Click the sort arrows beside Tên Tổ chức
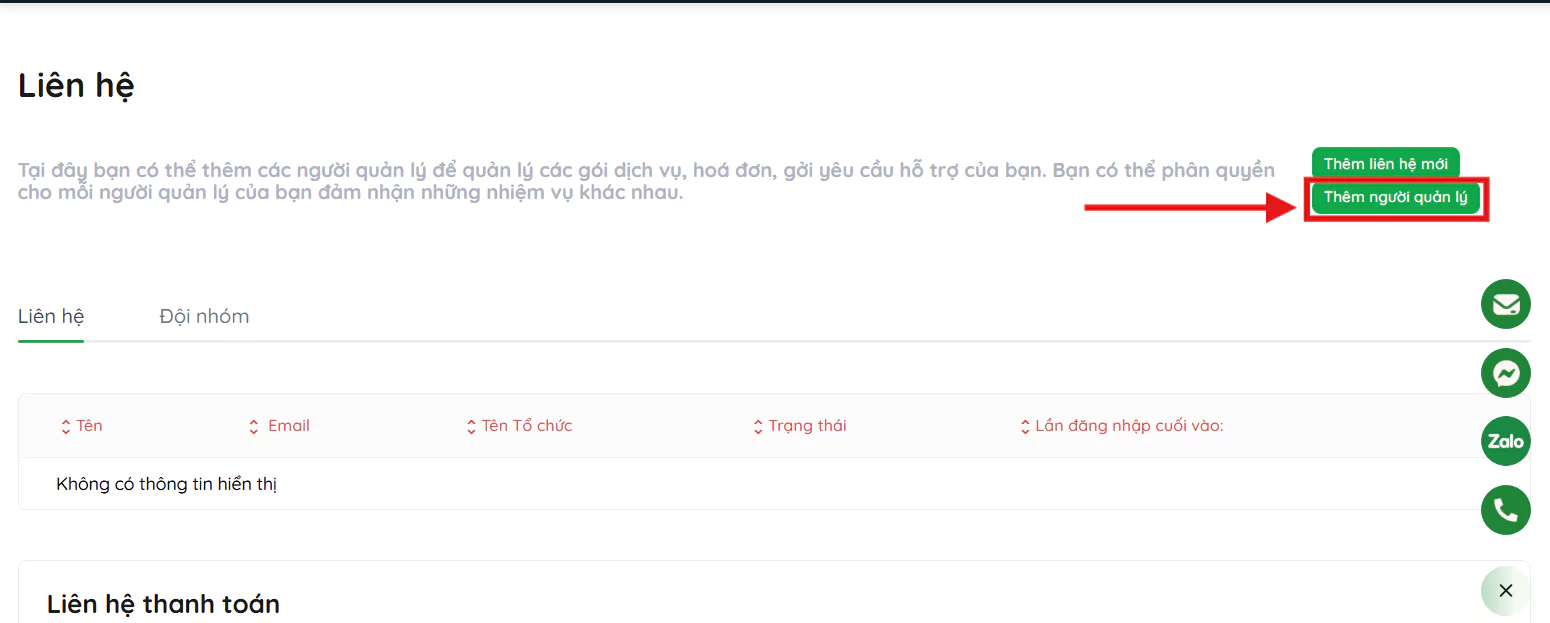Viewport: 1550px width, 623px height. (x=471, y=427)
